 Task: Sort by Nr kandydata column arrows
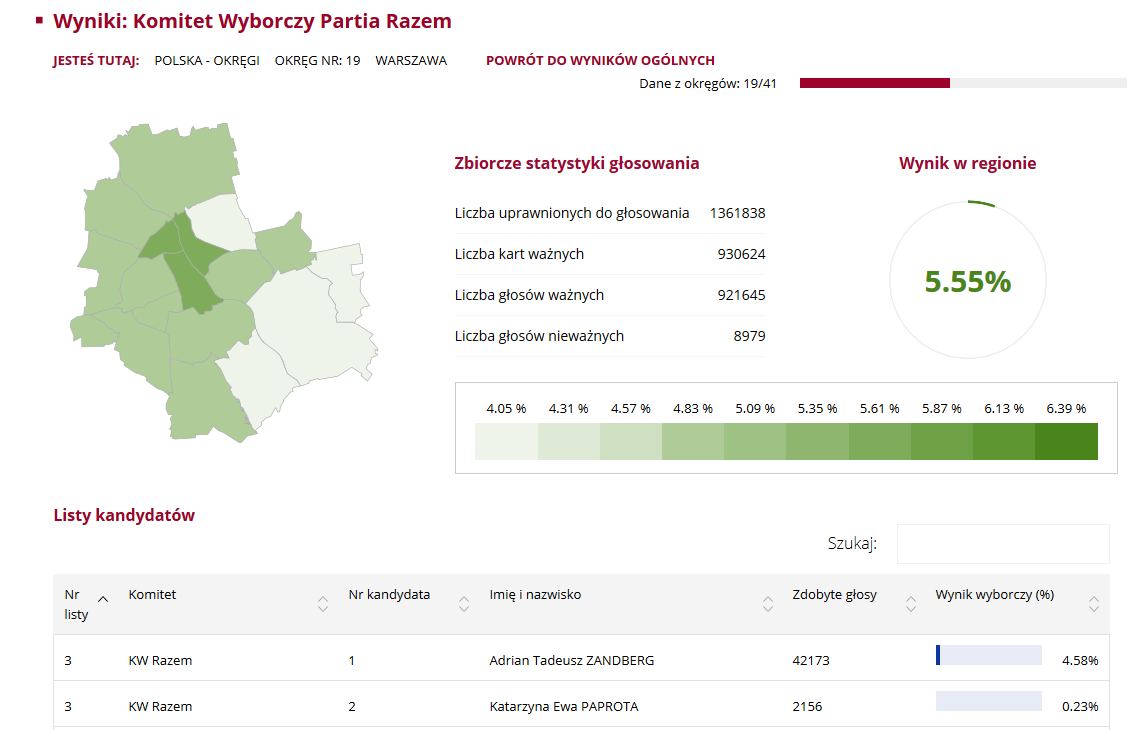click(464, 604)
